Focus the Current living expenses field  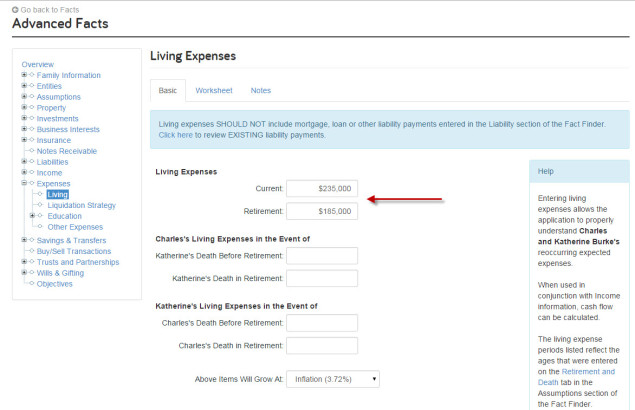pos(322,188)
